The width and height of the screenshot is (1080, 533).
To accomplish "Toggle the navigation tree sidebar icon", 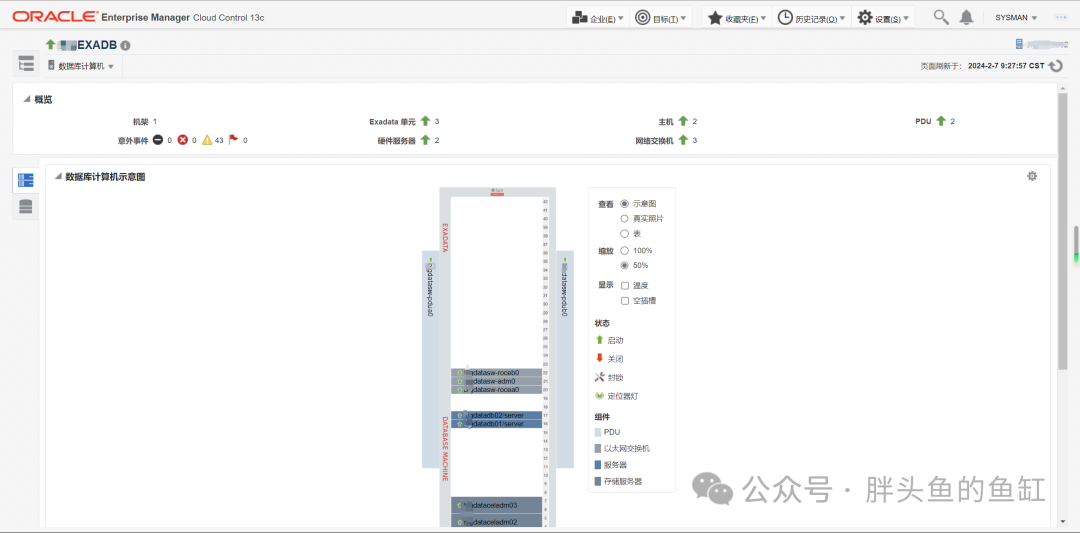I will click(26, 64).
